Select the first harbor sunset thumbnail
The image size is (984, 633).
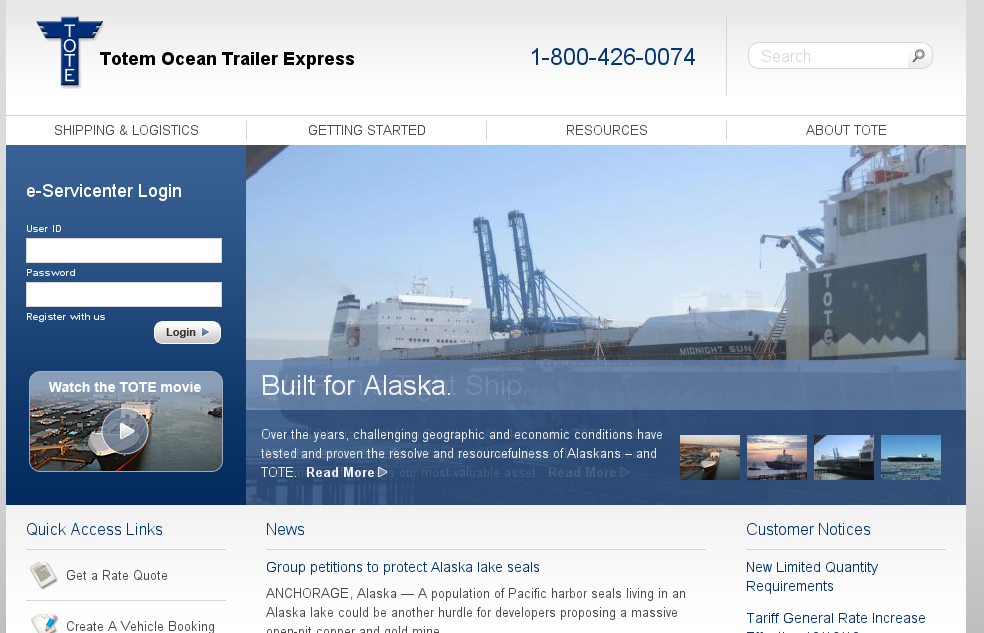point(710,457)
